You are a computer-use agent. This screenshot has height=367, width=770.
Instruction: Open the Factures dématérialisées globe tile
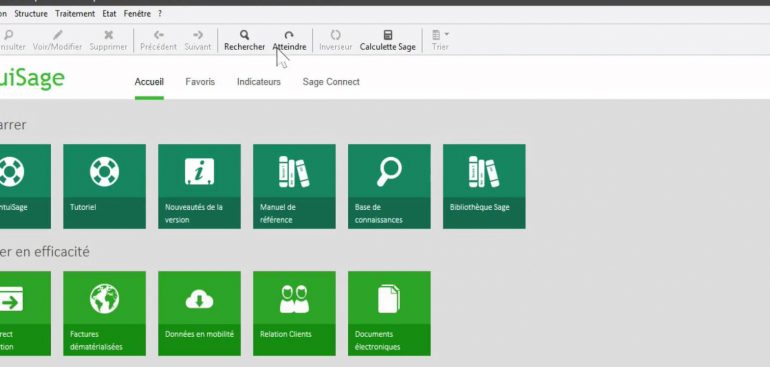(105, 313)
